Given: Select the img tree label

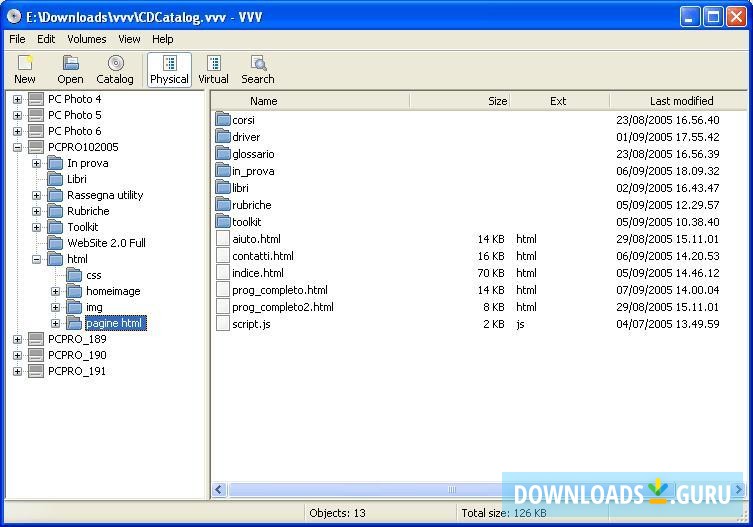Looking at the screenshot, I should click(x=94, y=307).
